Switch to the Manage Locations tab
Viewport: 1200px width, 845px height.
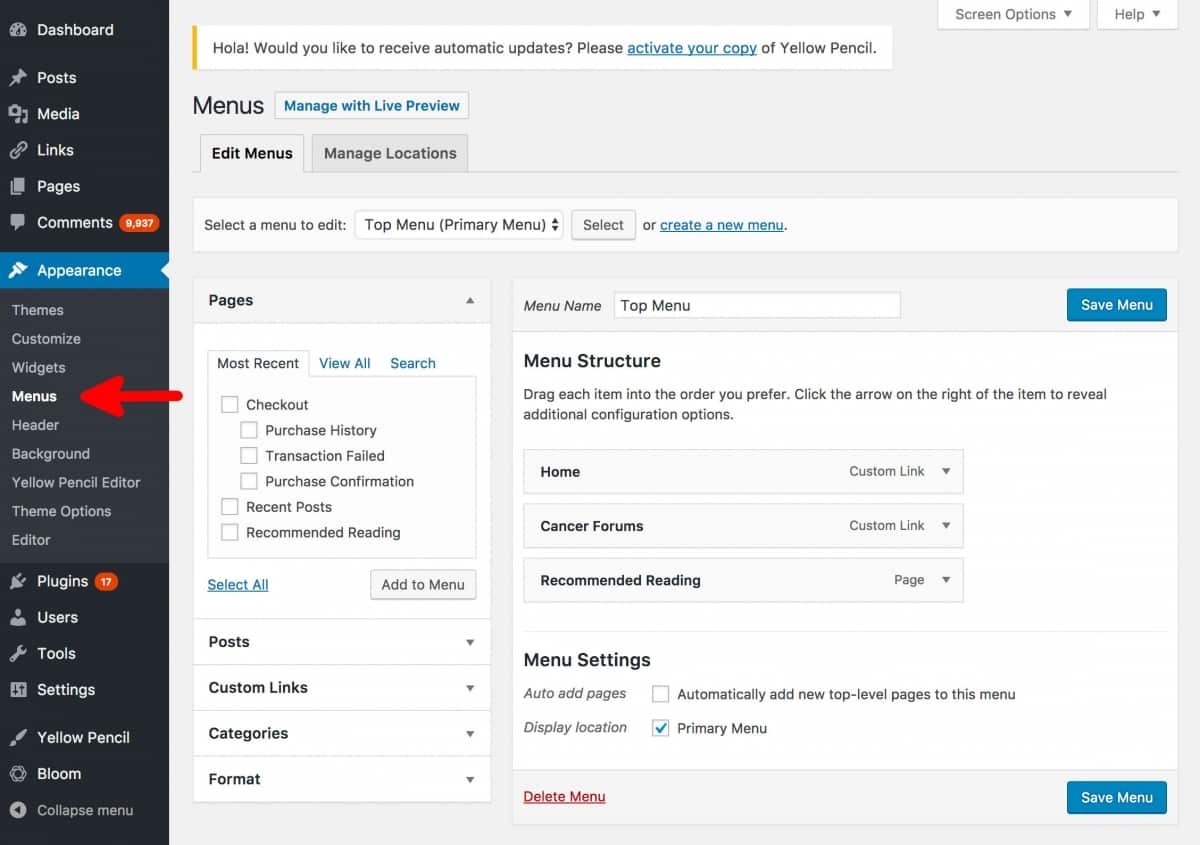click(x=389, y=153)
